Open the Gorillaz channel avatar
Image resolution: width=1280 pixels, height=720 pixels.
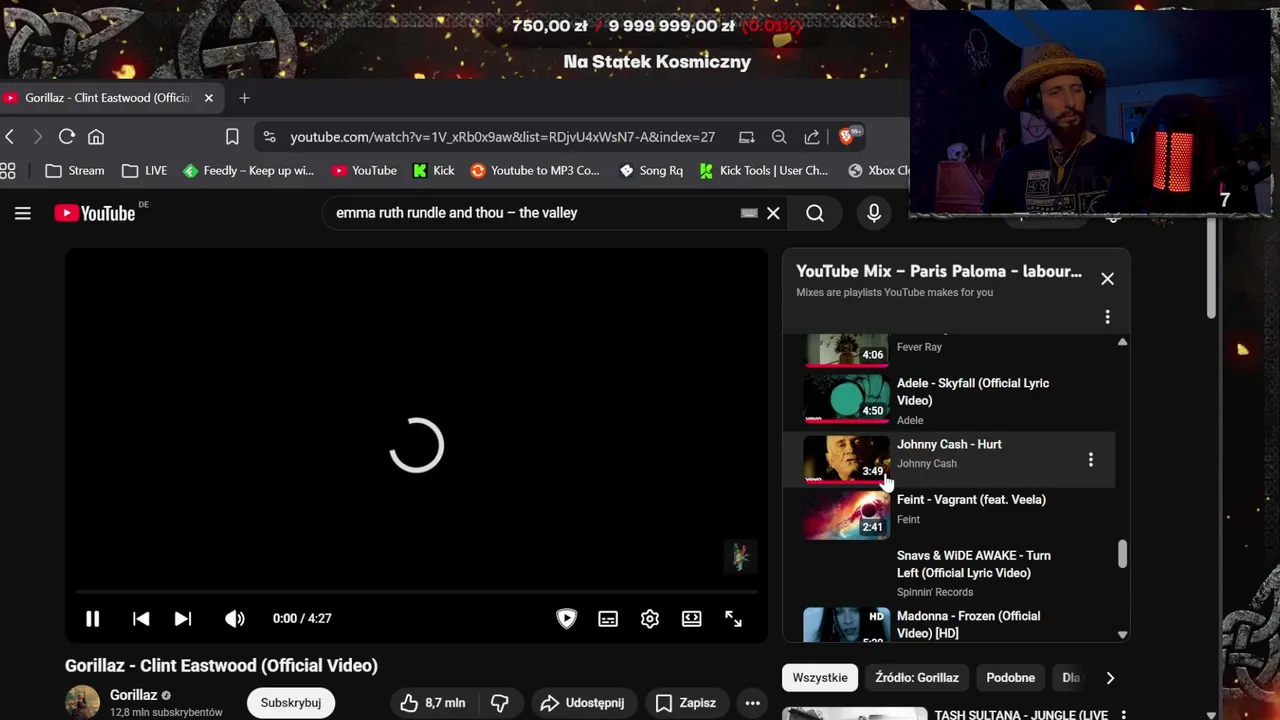point(82,702)
